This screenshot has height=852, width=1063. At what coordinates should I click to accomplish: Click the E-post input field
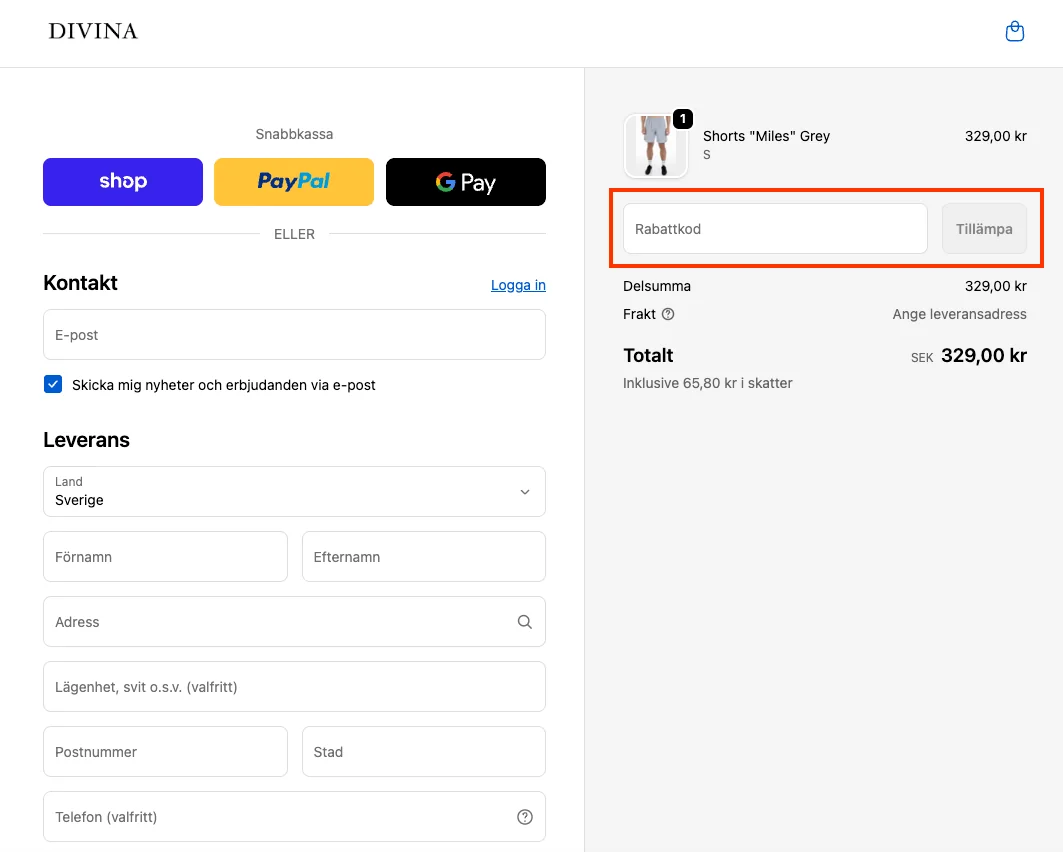point(294,335)
